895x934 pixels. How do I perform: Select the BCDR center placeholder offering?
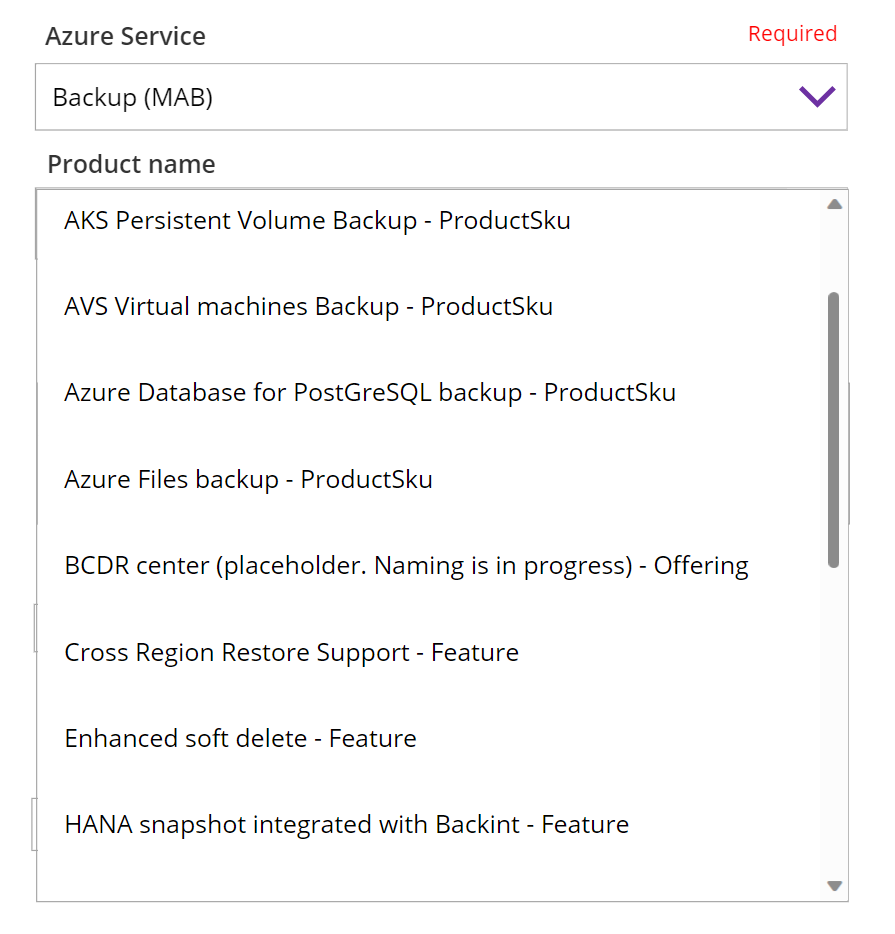[x=406, y=565]
